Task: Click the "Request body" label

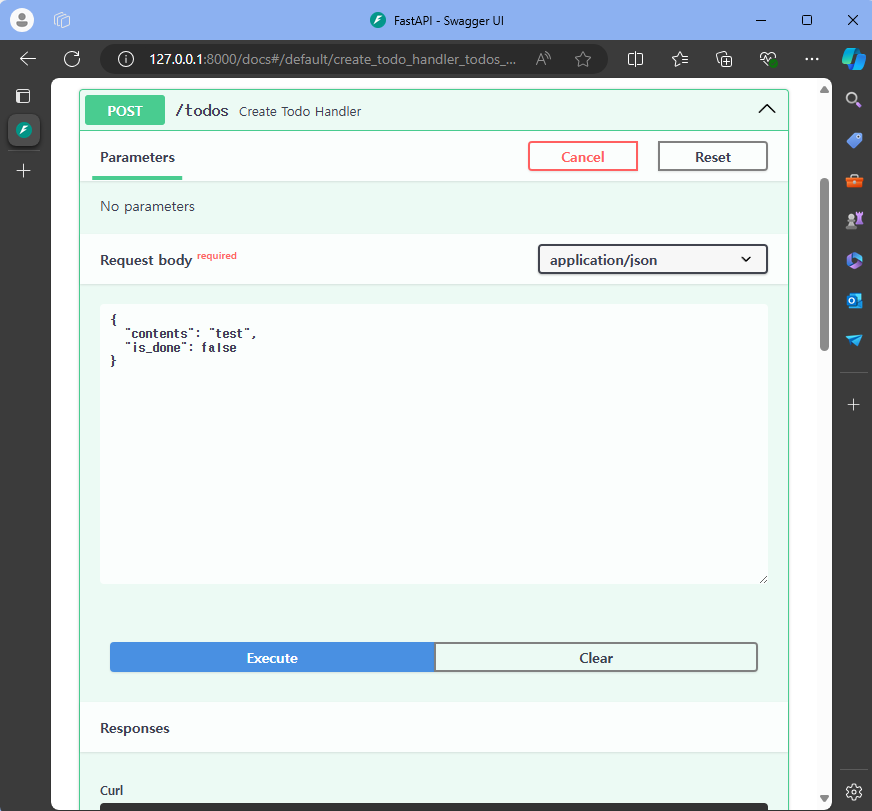Action: (146, 260)
